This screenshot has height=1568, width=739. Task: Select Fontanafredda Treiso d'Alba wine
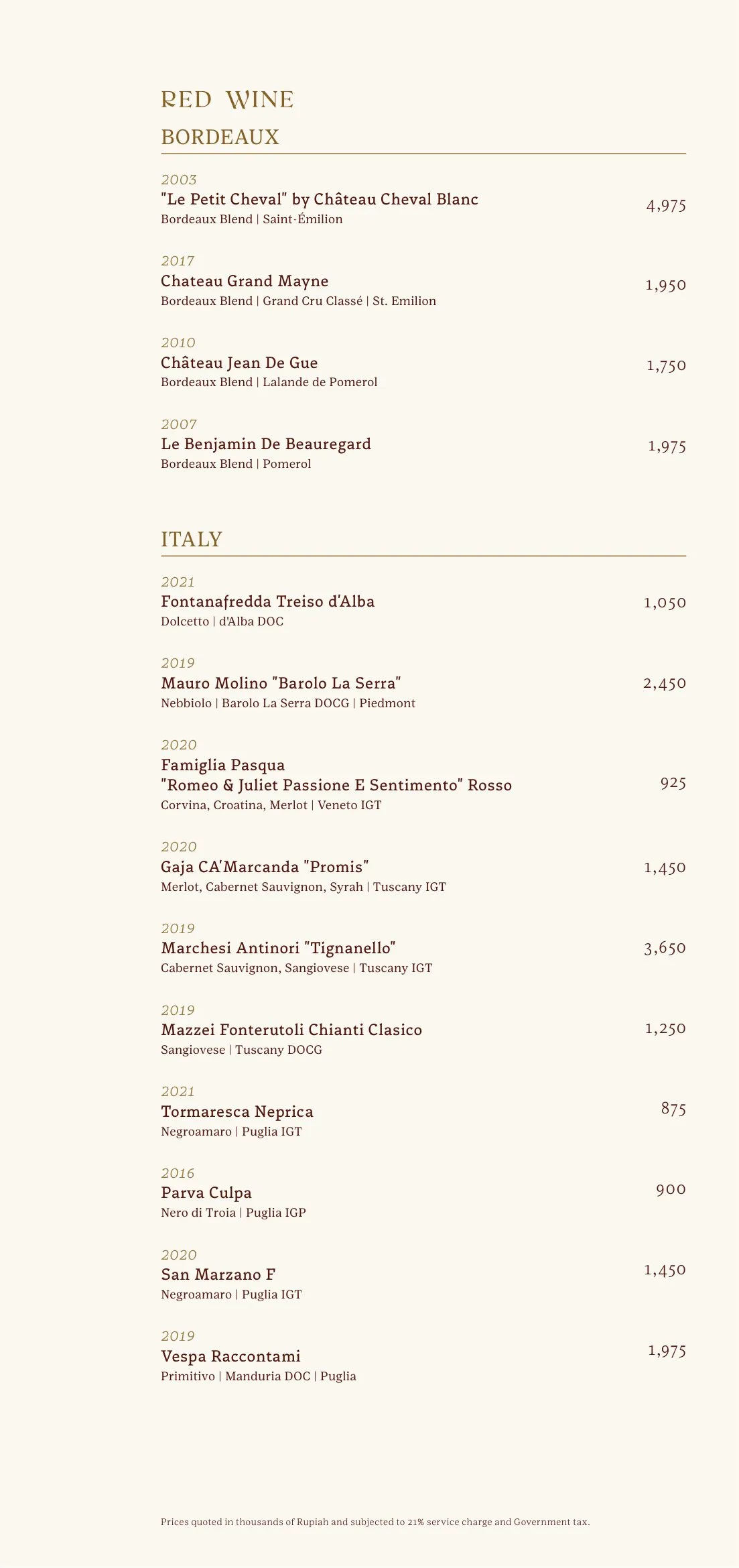point(267,601)
